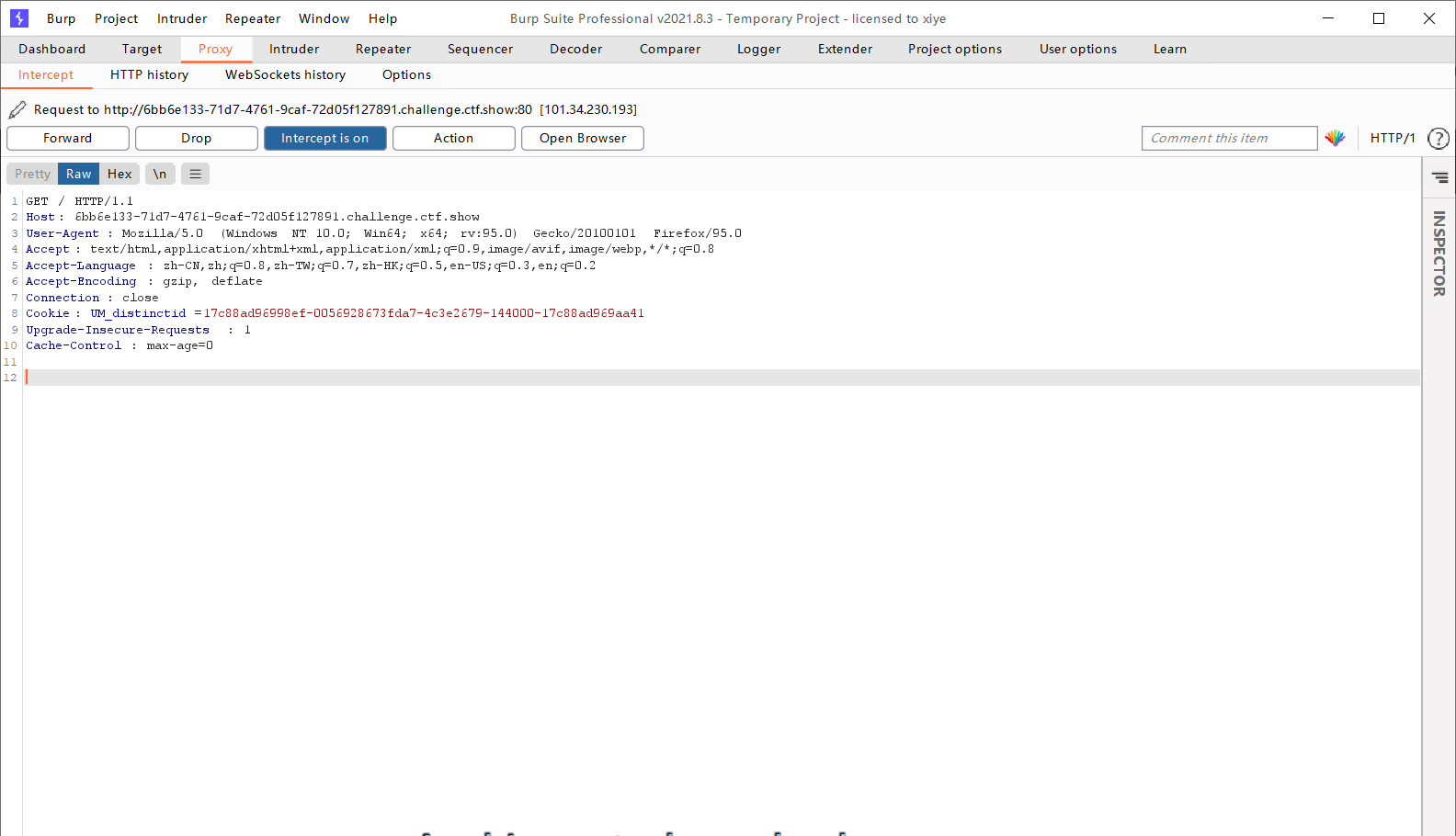Click the Host header line
Viewport: 1456px width, 836px height.
click(x=253, y=217)
